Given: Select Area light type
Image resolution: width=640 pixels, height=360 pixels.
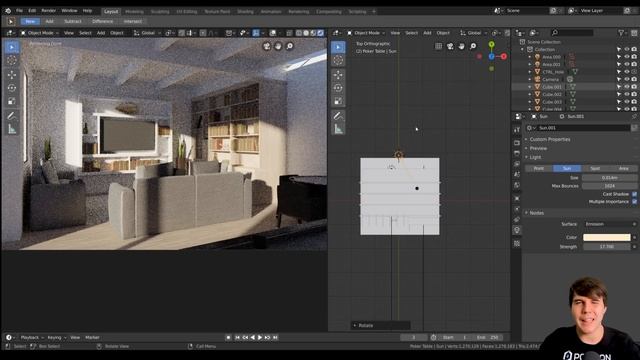Looking at the screenshot, I should click(623, 168).
